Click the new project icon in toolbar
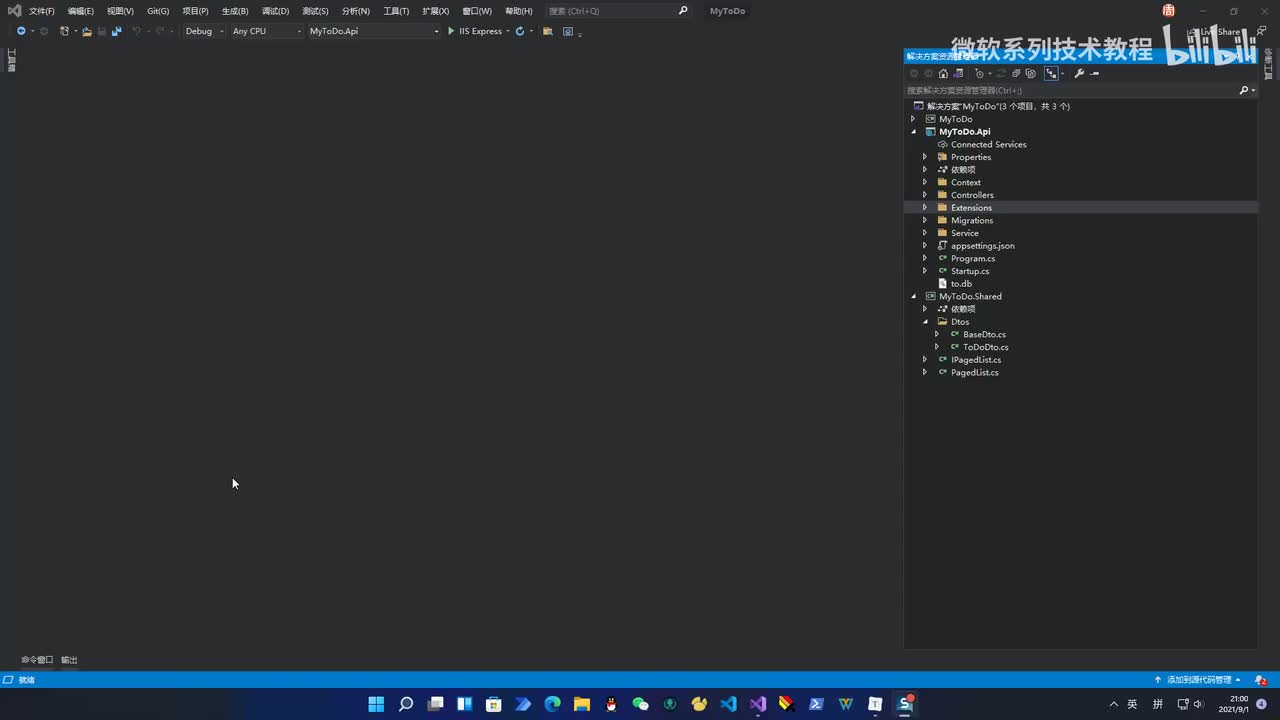 [64, 31]
